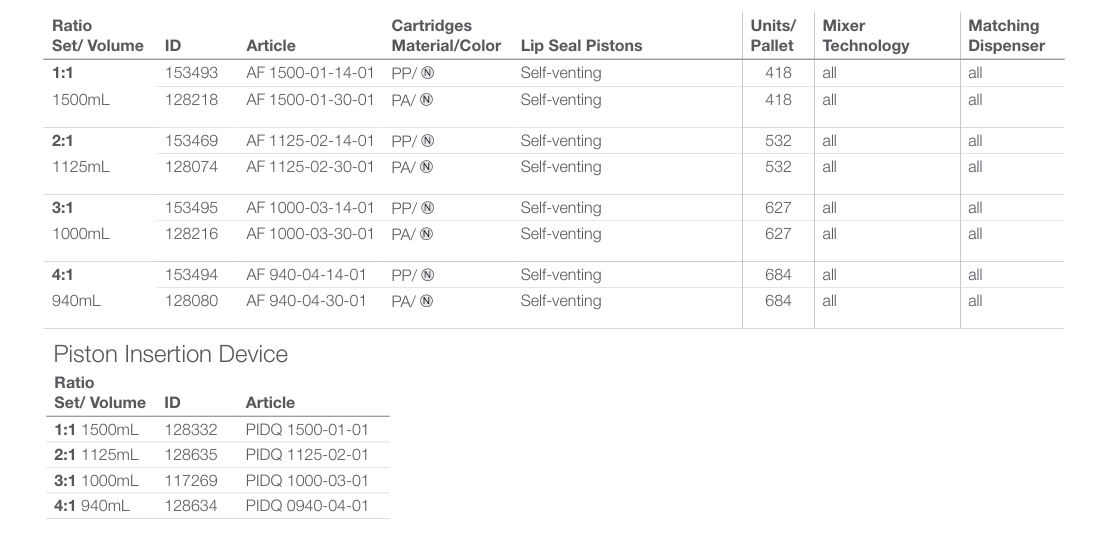
Task: Select ID 128635 in Piston Insertion table
Action: (190, 455)
